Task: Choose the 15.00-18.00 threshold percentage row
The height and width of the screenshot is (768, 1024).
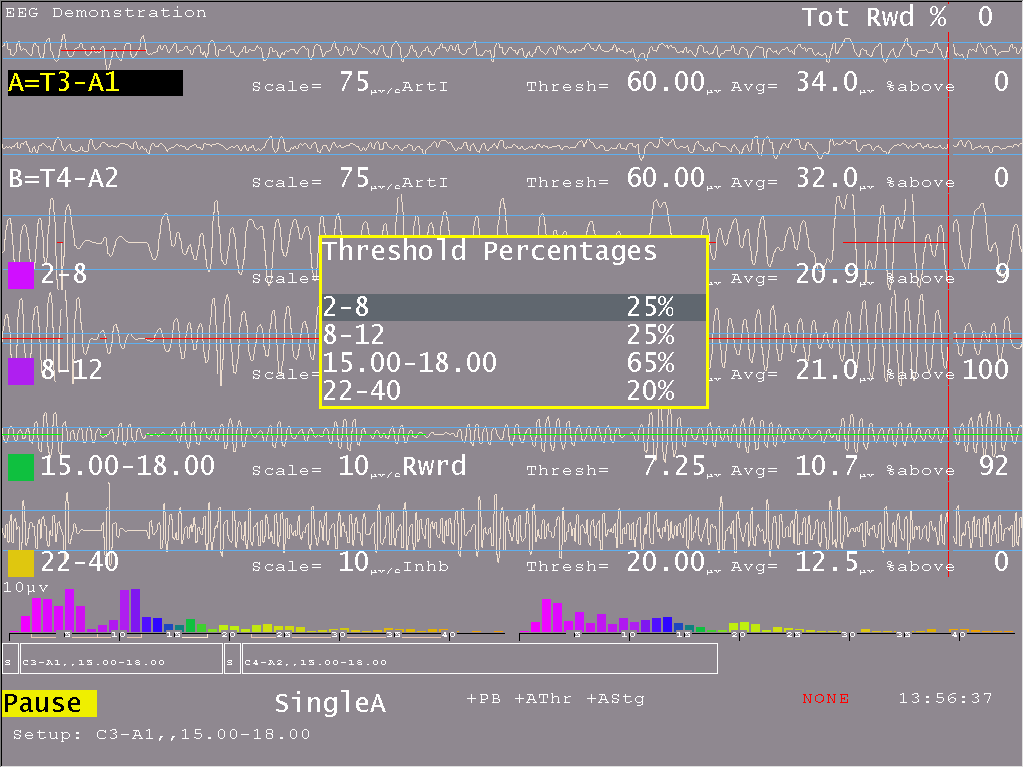Action: 513,363
